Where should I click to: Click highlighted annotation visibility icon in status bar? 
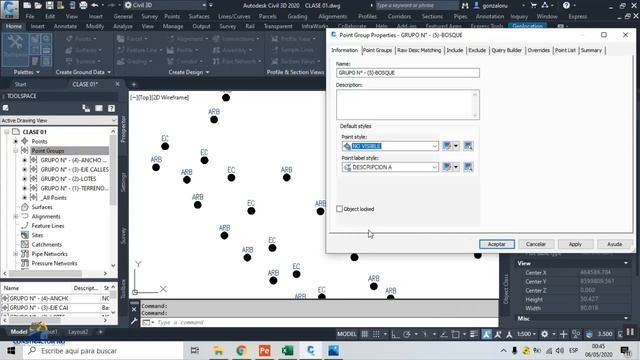point(486,334)
